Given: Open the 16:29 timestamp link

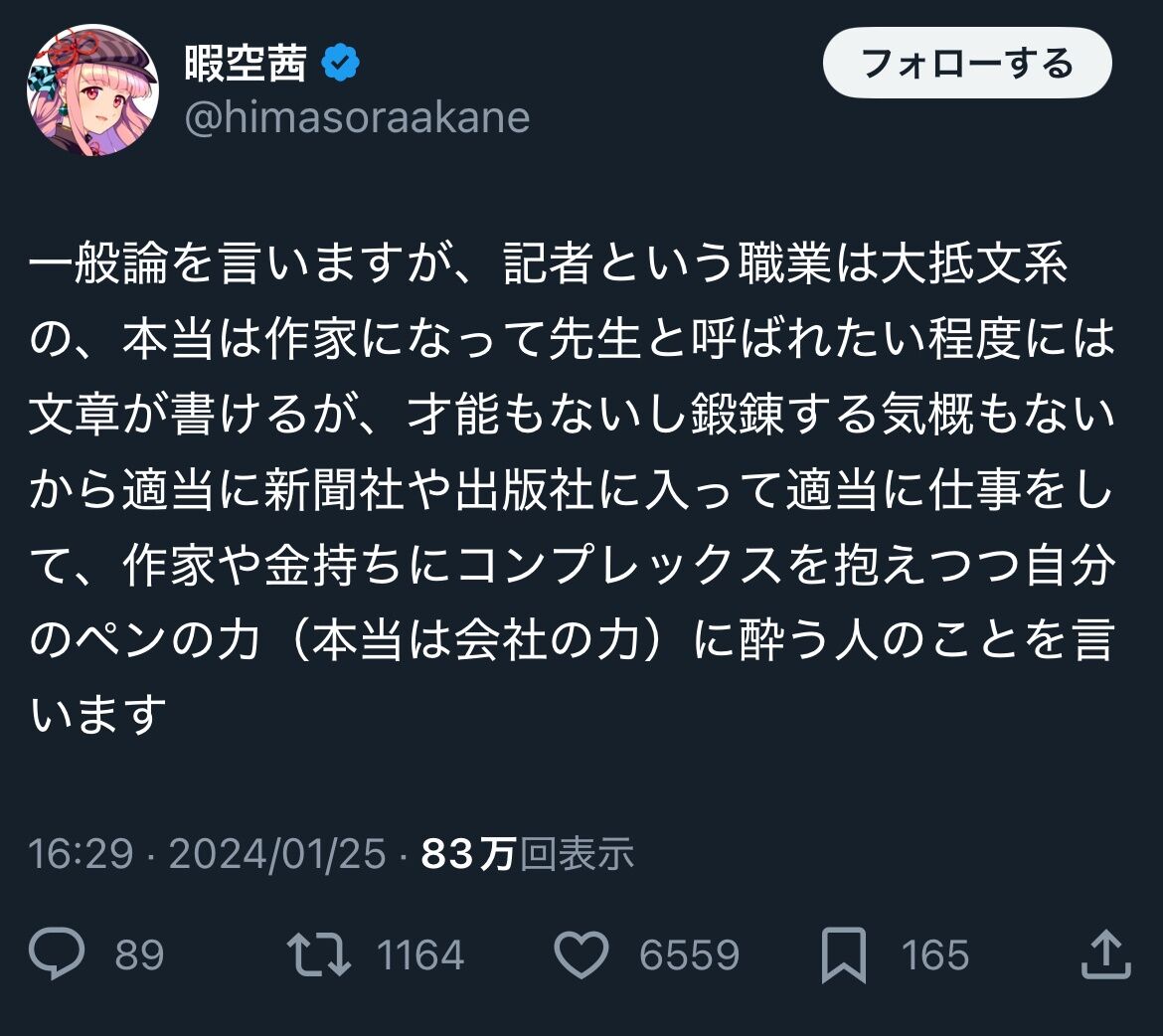Looking at the screenshot, I should (x=81, y=853).
